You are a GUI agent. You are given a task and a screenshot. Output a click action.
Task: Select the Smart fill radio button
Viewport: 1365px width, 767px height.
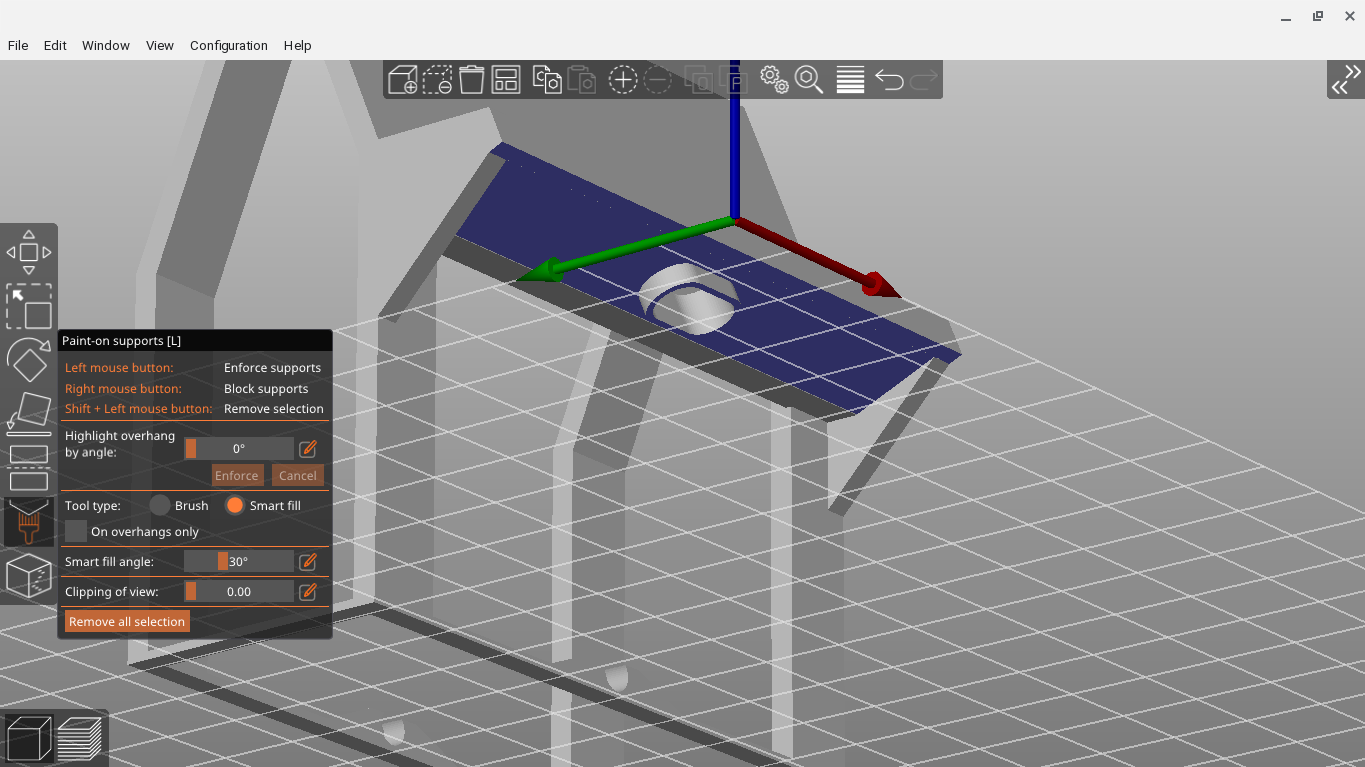235,506
